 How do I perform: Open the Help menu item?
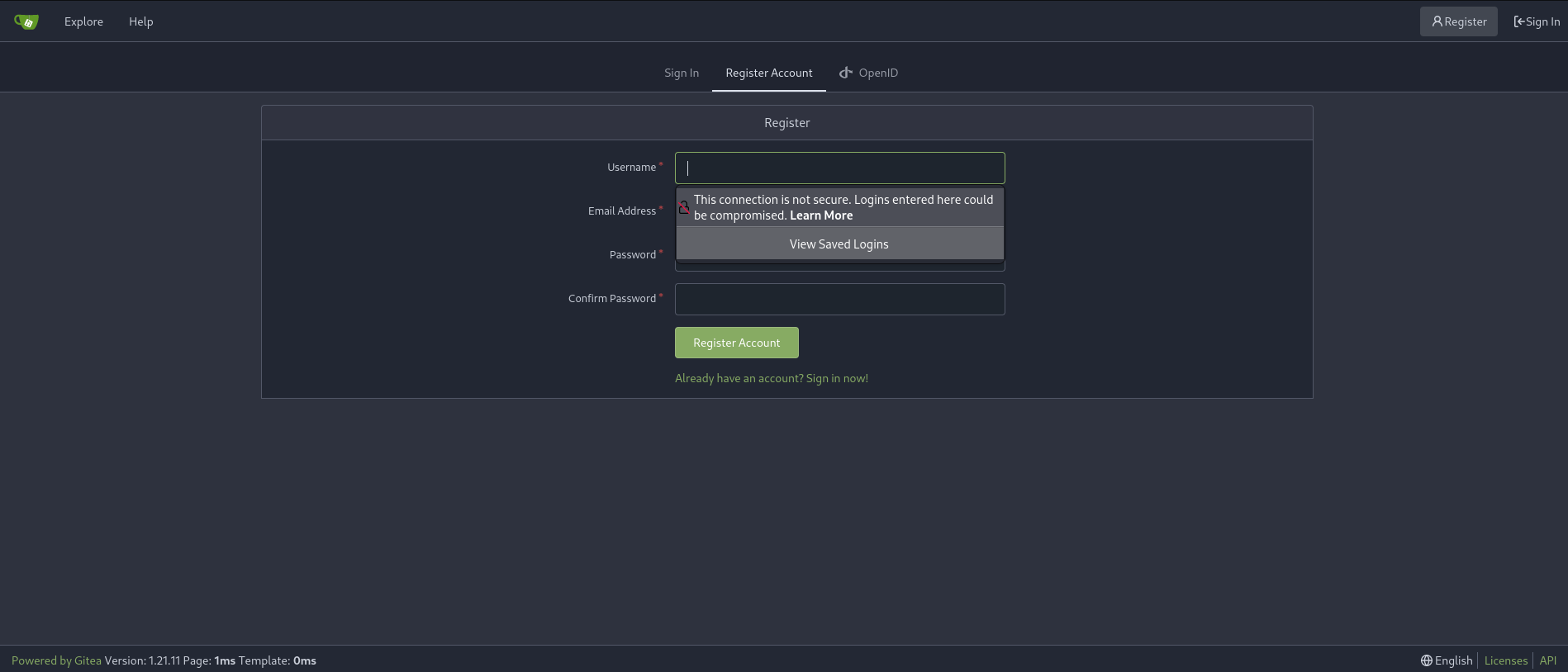click(x=140, y=21)
